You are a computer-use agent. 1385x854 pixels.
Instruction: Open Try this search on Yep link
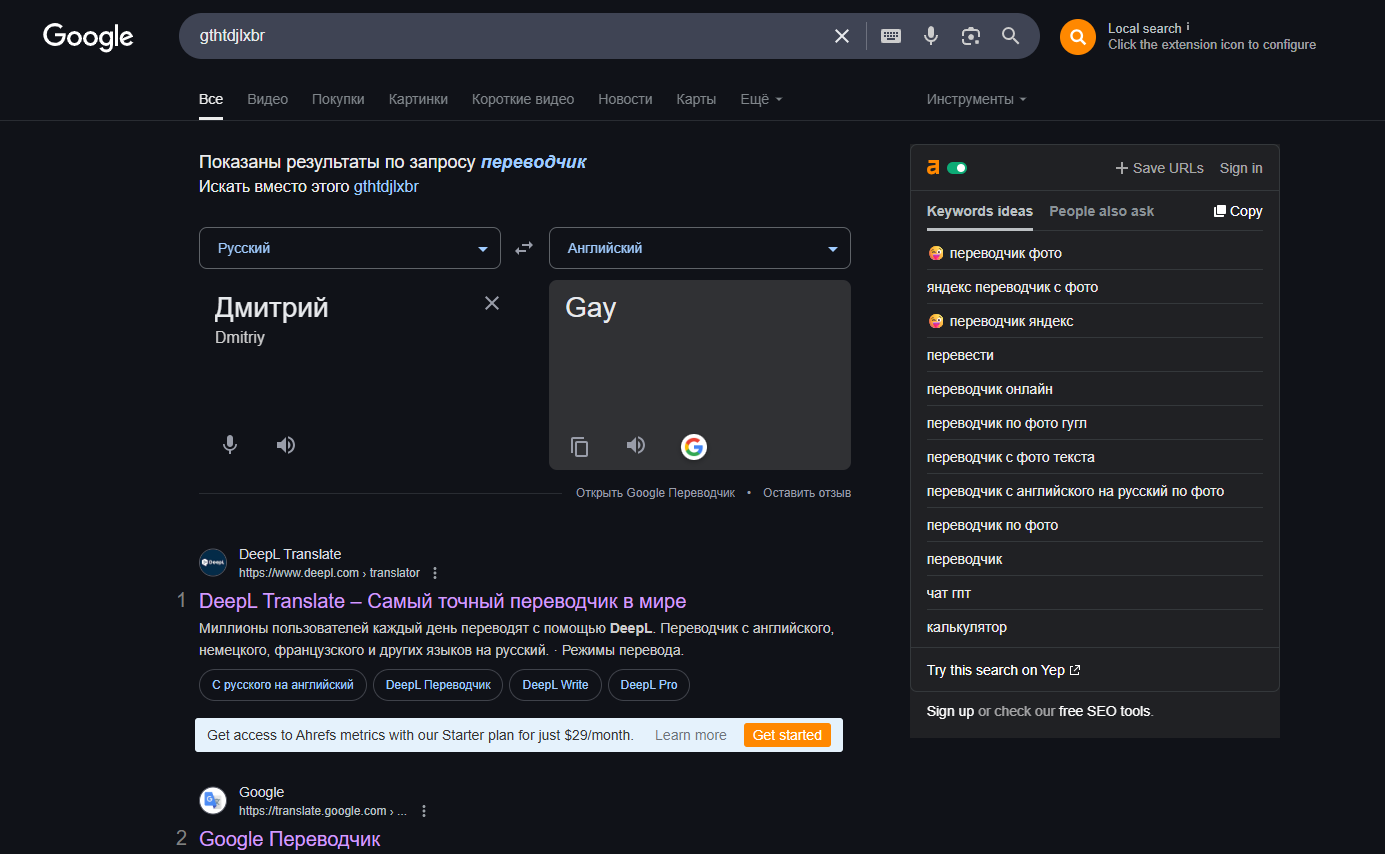pyautogui.click(x=1003, y=670)
